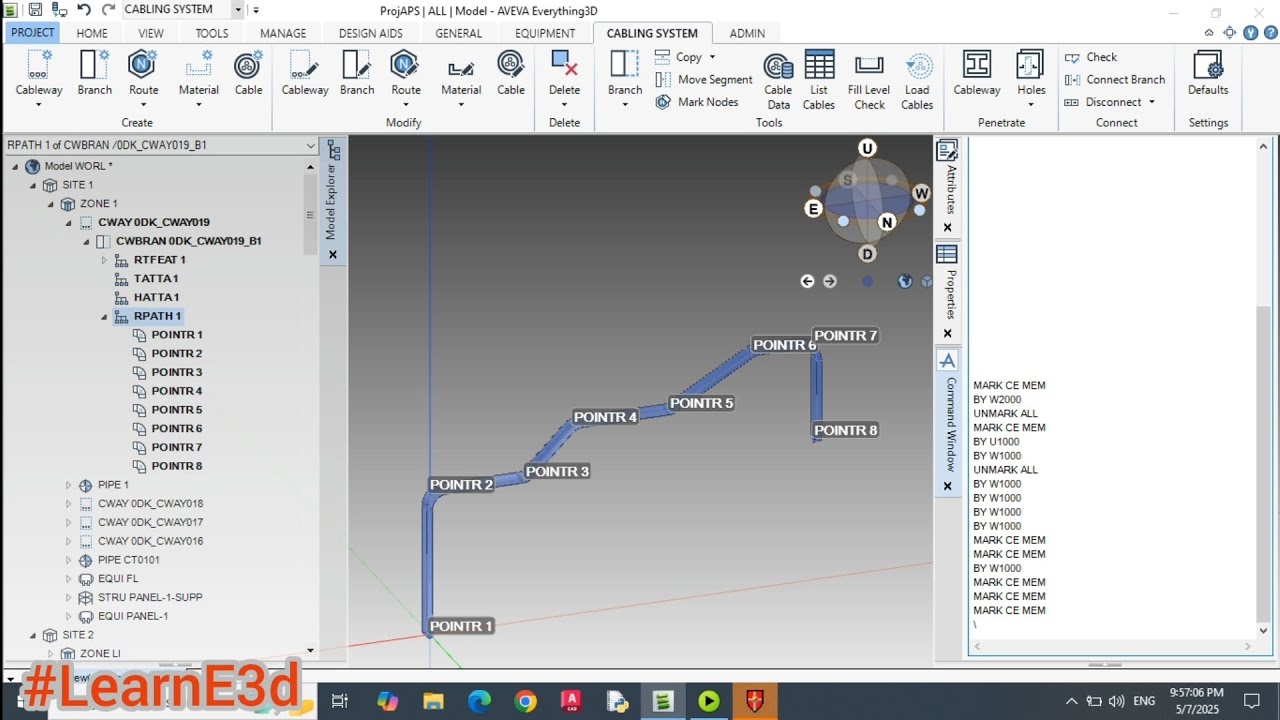Open the EQUIPMENT ribbon tab

pos(545,33)
